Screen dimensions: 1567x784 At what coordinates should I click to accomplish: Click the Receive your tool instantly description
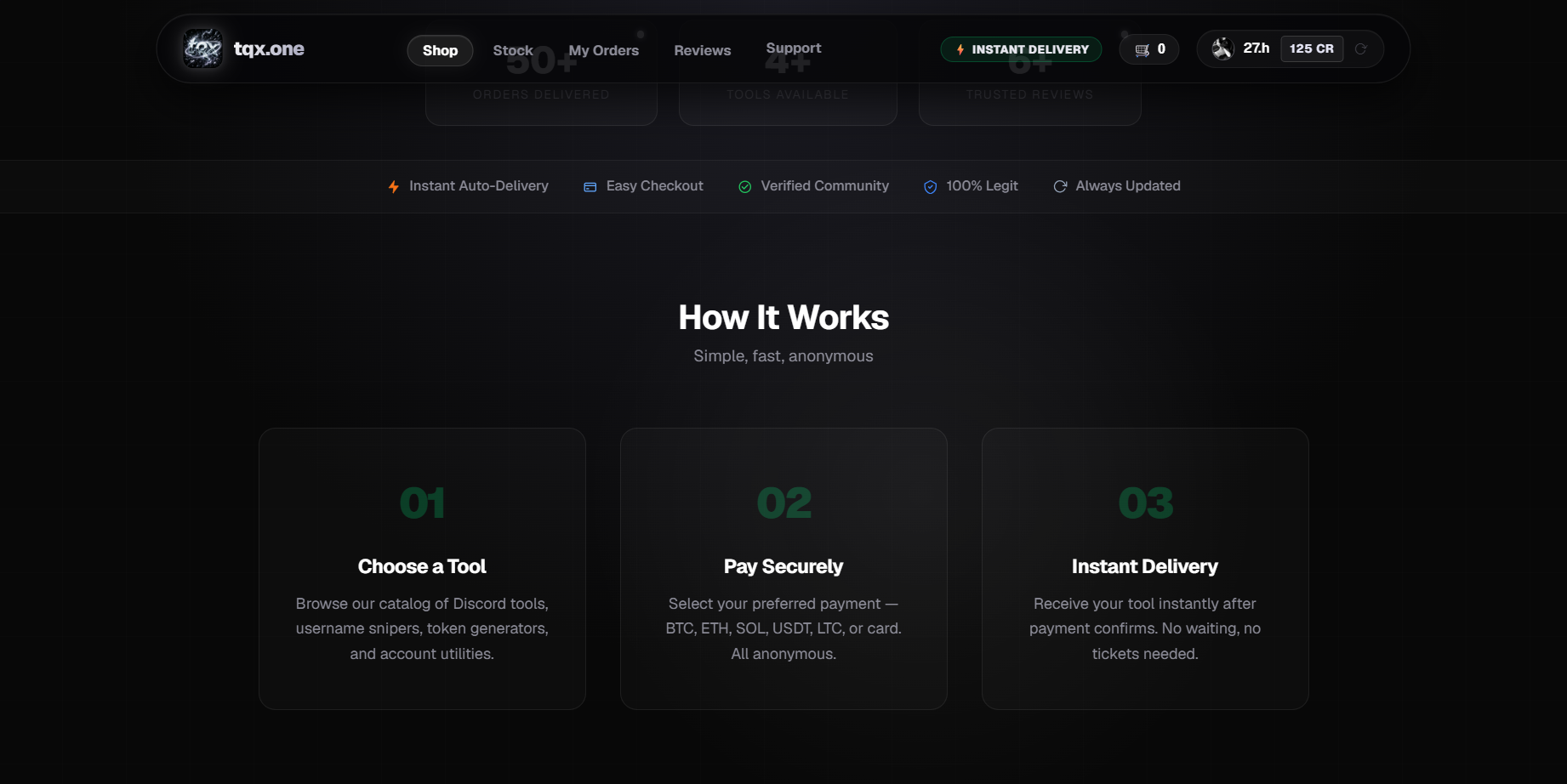pos(1145,628)
